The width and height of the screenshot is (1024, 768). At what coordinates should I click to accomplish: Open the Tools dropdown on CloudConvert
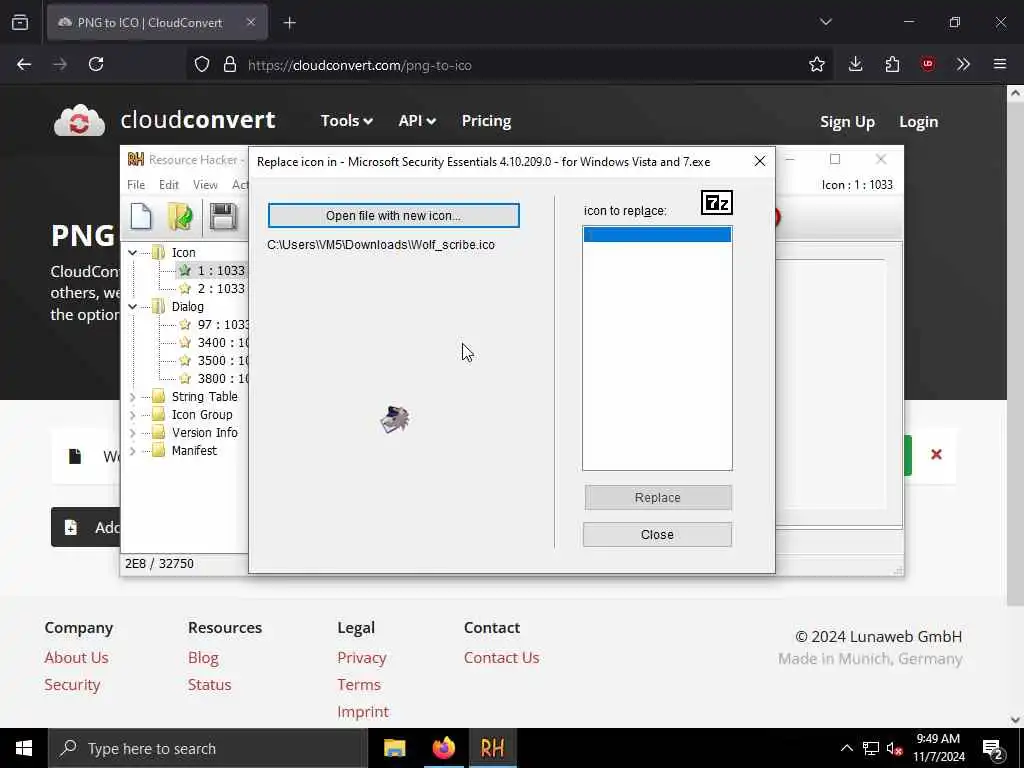click(346, 121)
